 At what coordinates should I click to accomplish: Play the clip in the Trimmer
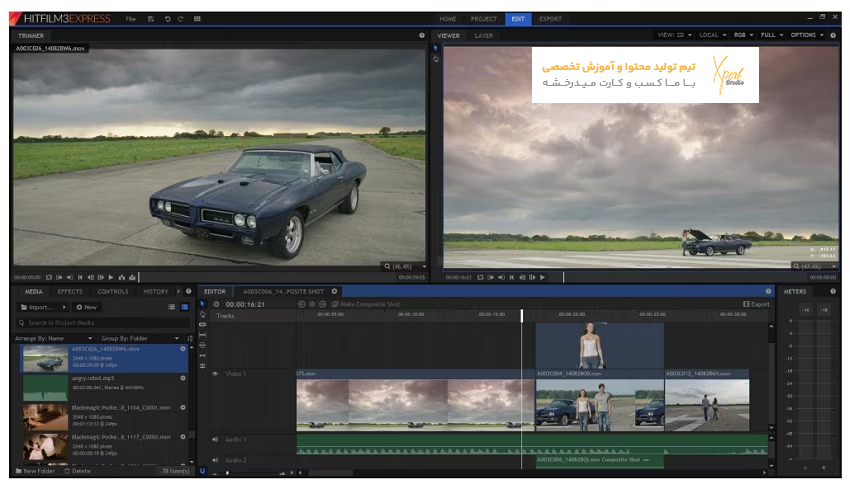point(111,277)
